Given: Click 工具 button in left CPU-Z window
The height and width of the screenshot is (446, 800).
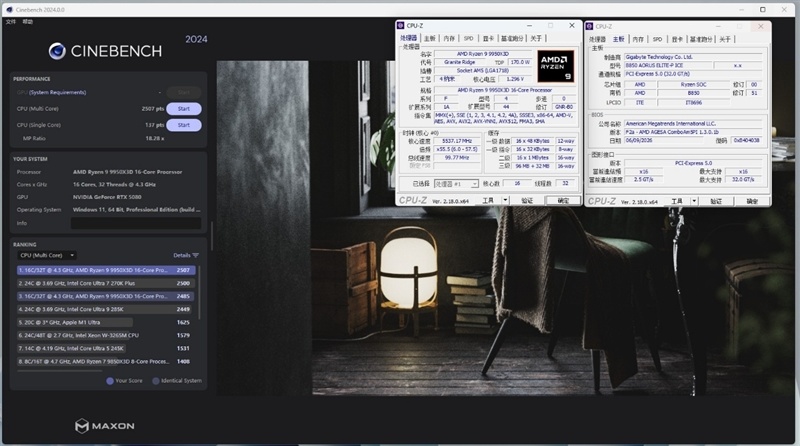Looking at the screenshot, I should [488, 201].
